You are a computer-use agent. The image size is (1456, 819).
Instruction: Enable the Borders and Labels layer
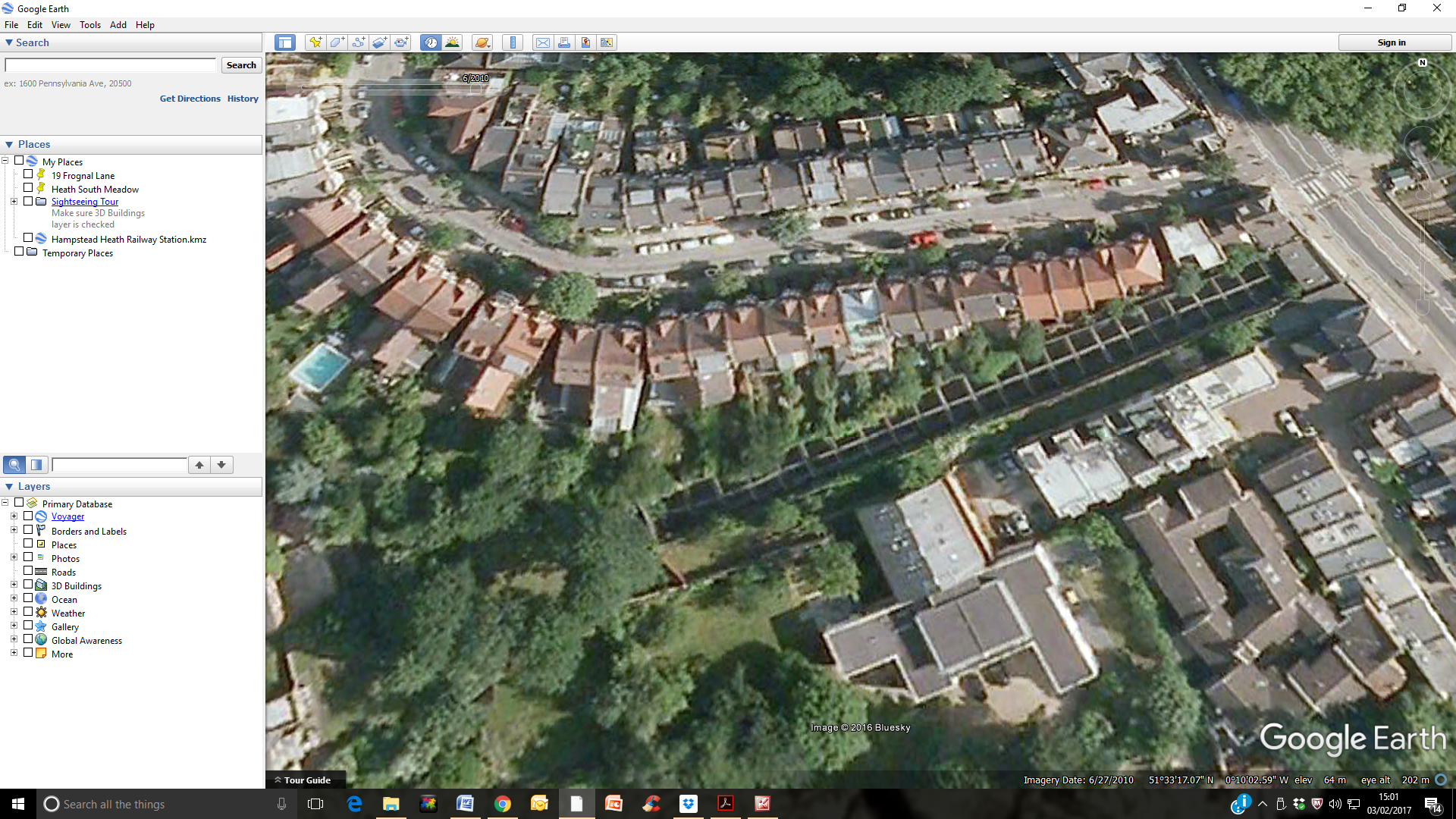28,530
